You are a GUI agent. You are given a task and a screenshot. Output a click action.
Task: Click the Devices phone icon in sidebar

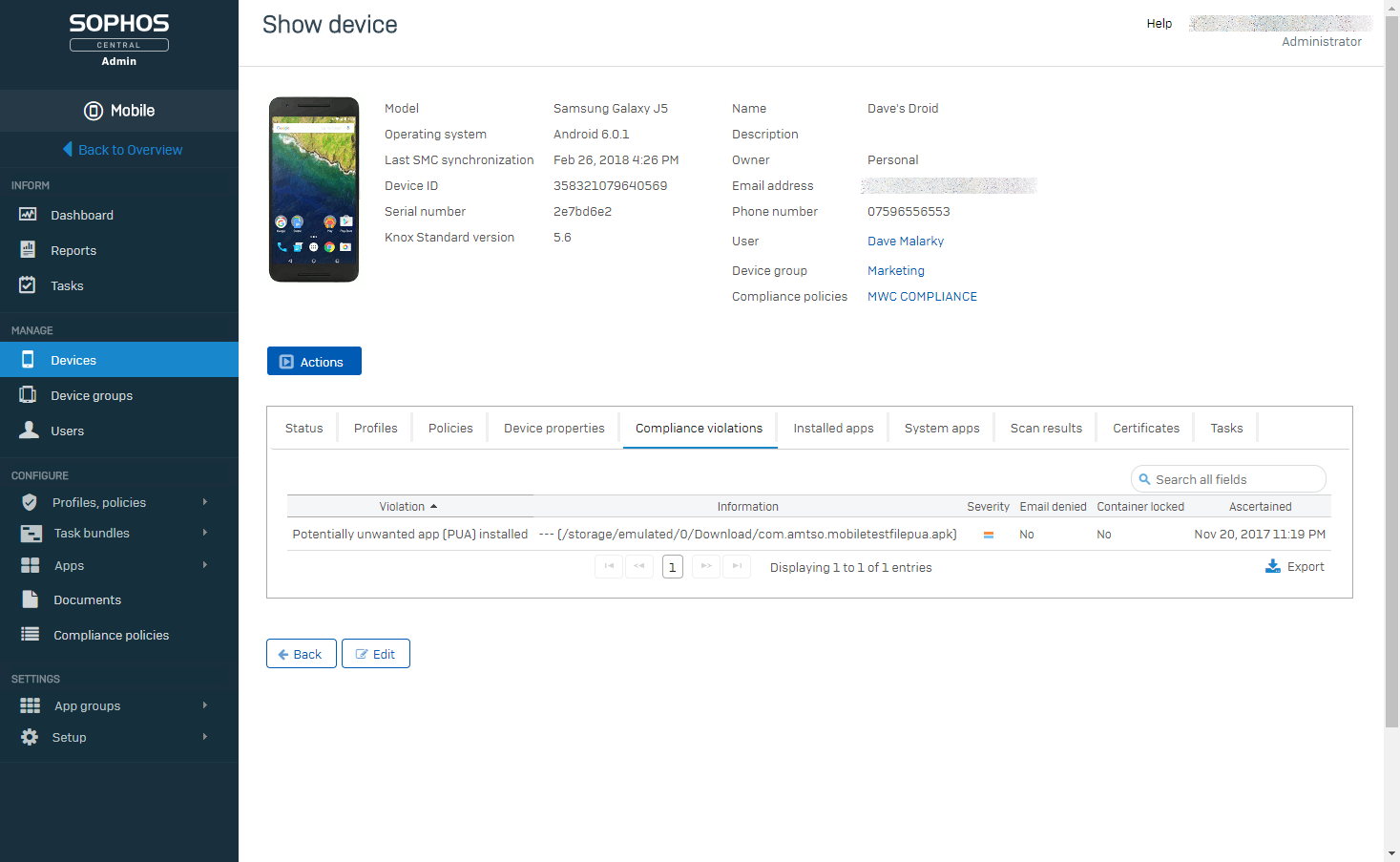click(28, 360)
